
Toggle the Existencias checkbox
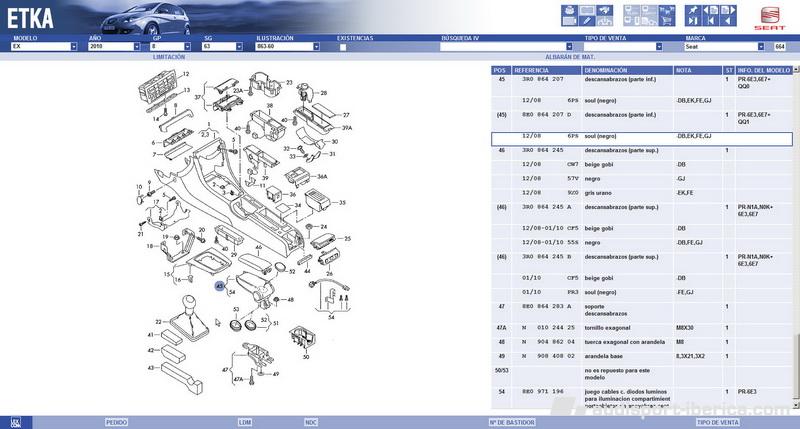tap(343, 47)
